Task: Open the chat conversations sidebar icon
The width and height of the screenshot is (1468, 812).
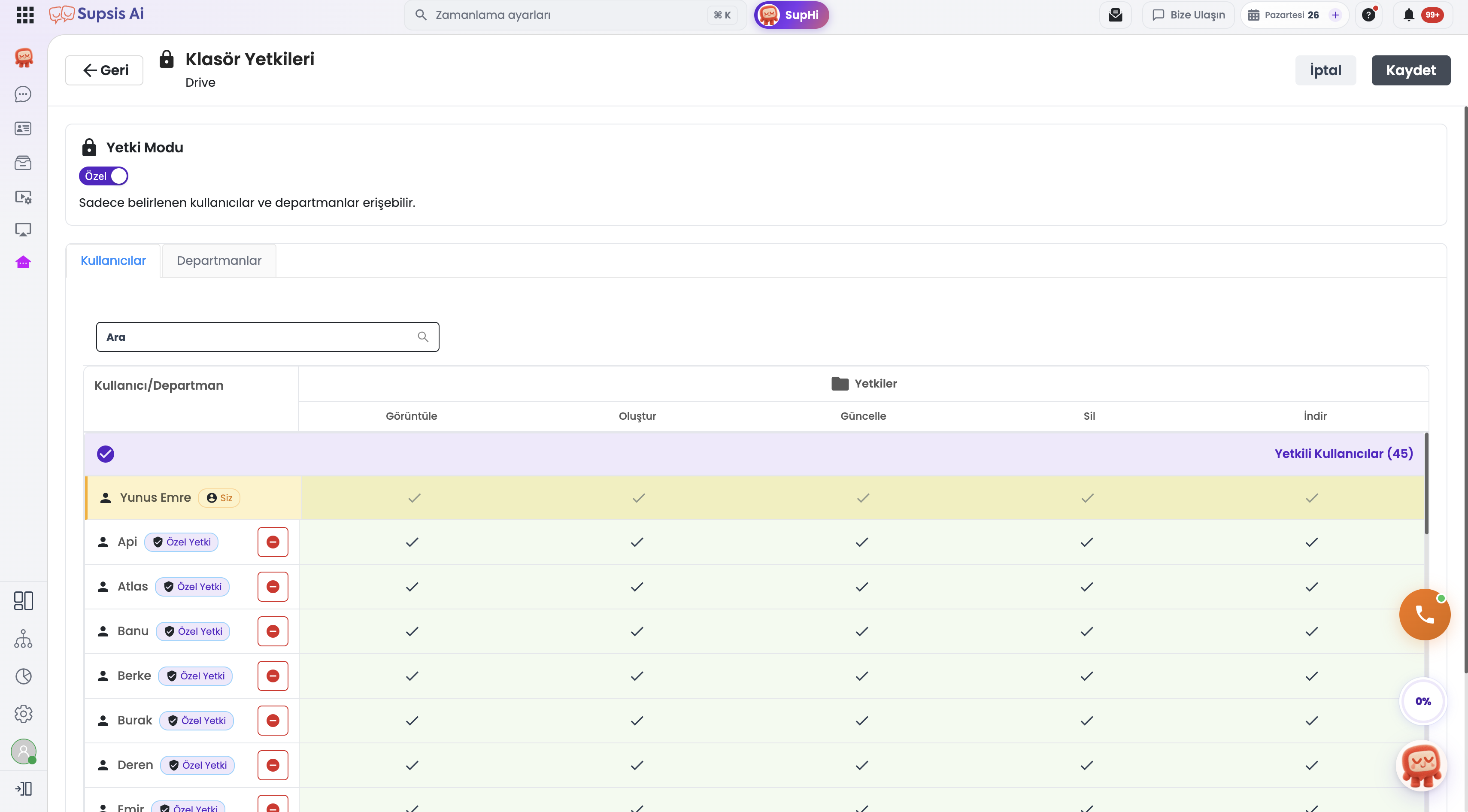Action: [x=23, y=94]
